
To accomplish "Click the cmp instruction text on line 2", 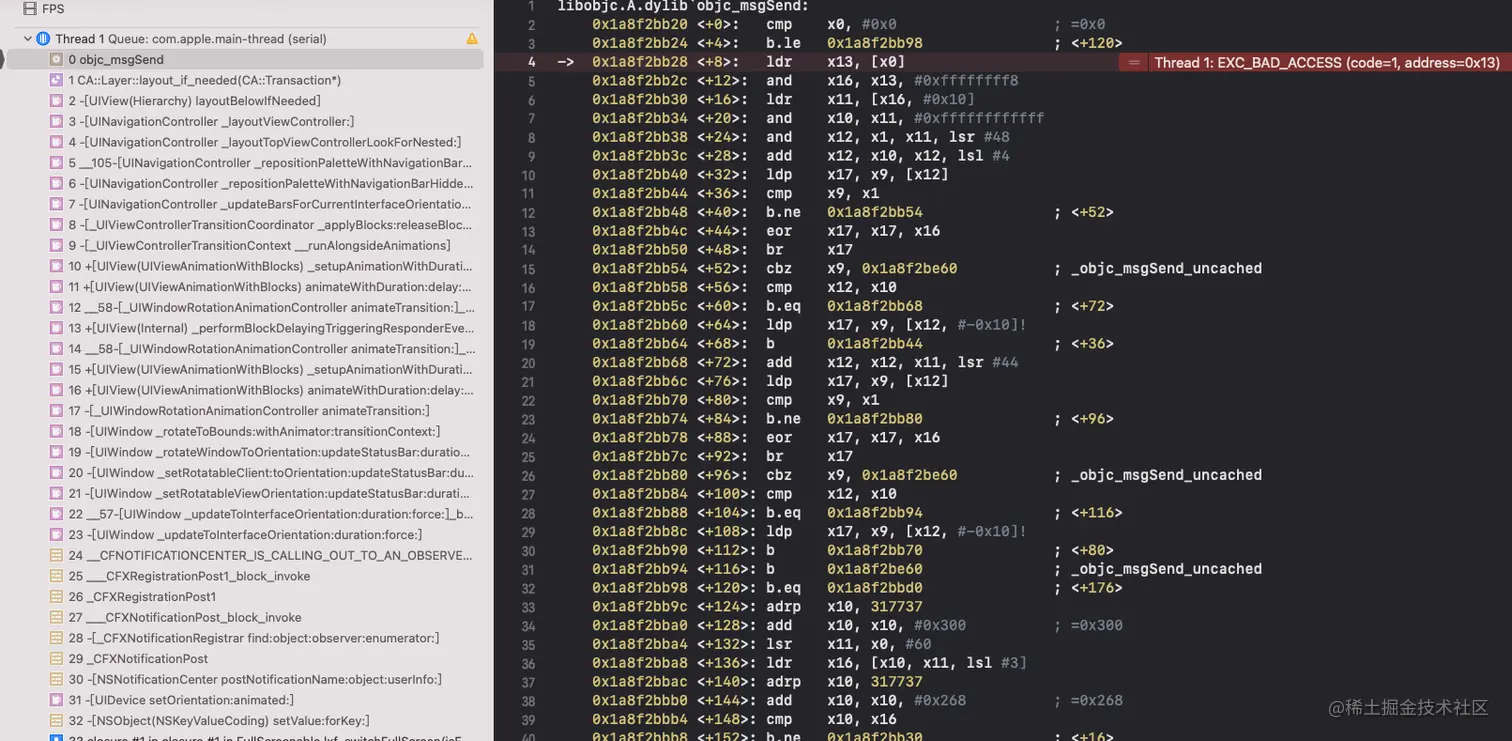I will pos(779,24).
